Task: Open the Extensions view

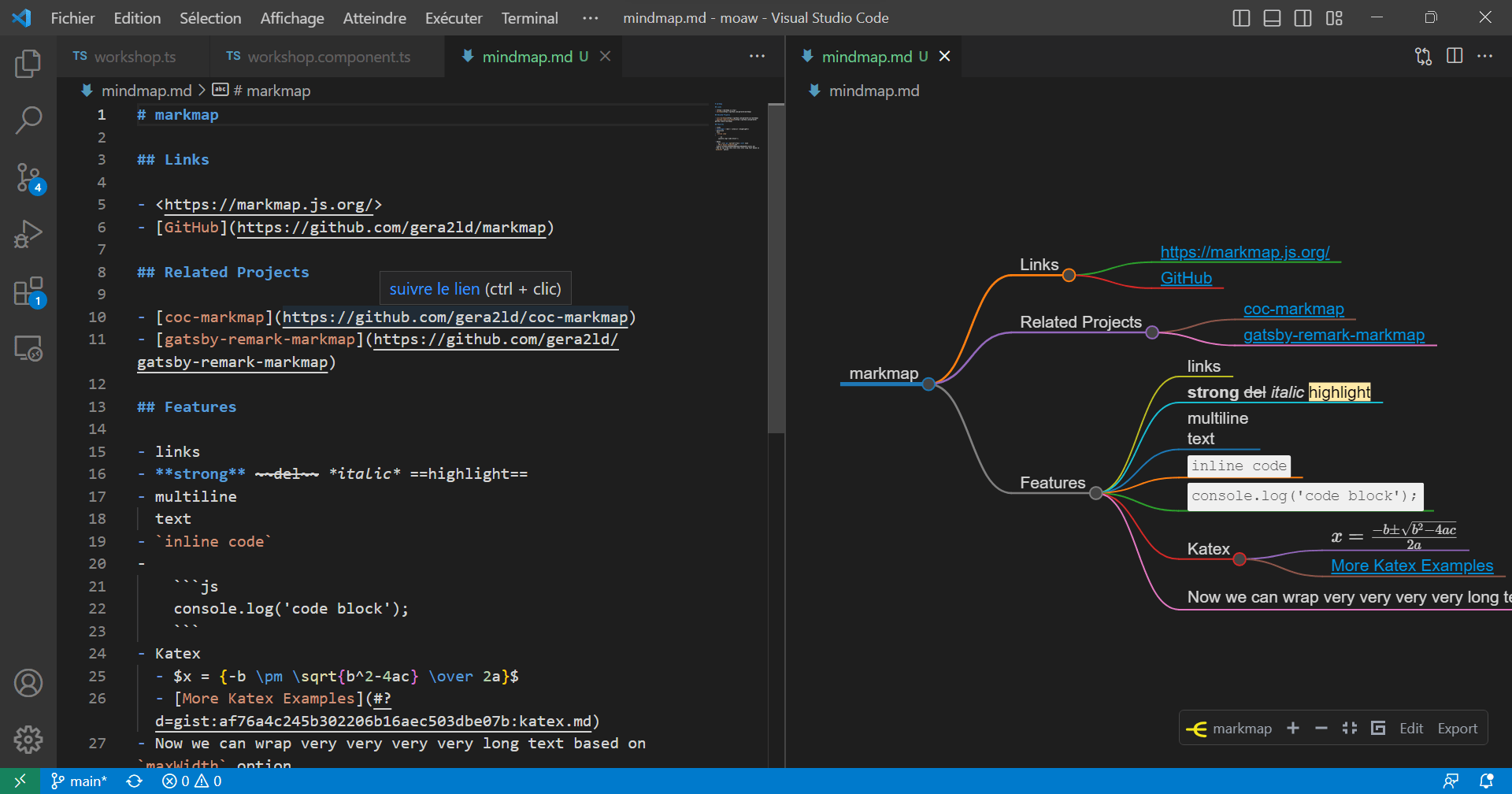Action: coord(28,291)
